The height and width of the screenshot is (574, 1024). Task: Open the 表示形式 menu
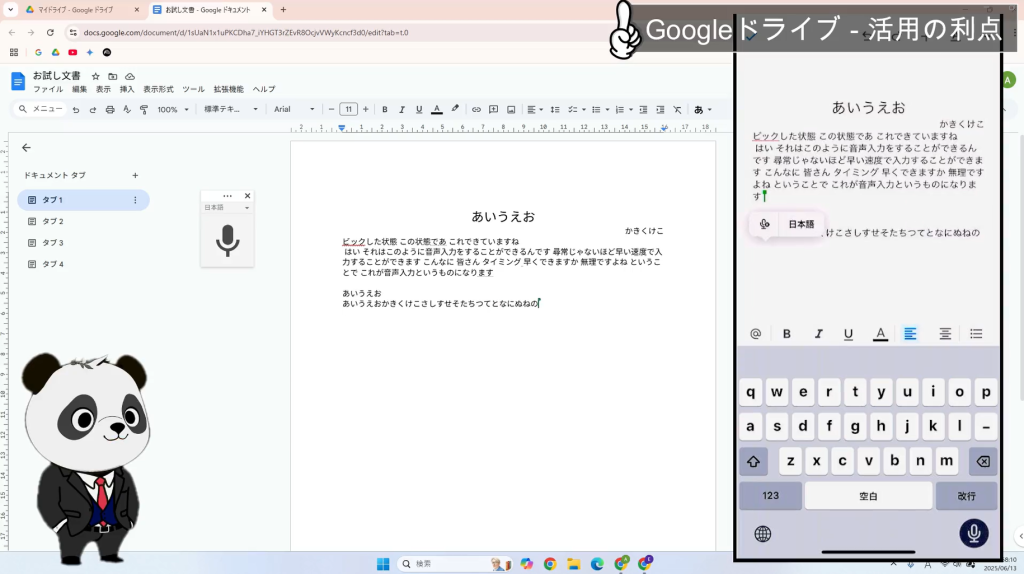tap(158, 89)
